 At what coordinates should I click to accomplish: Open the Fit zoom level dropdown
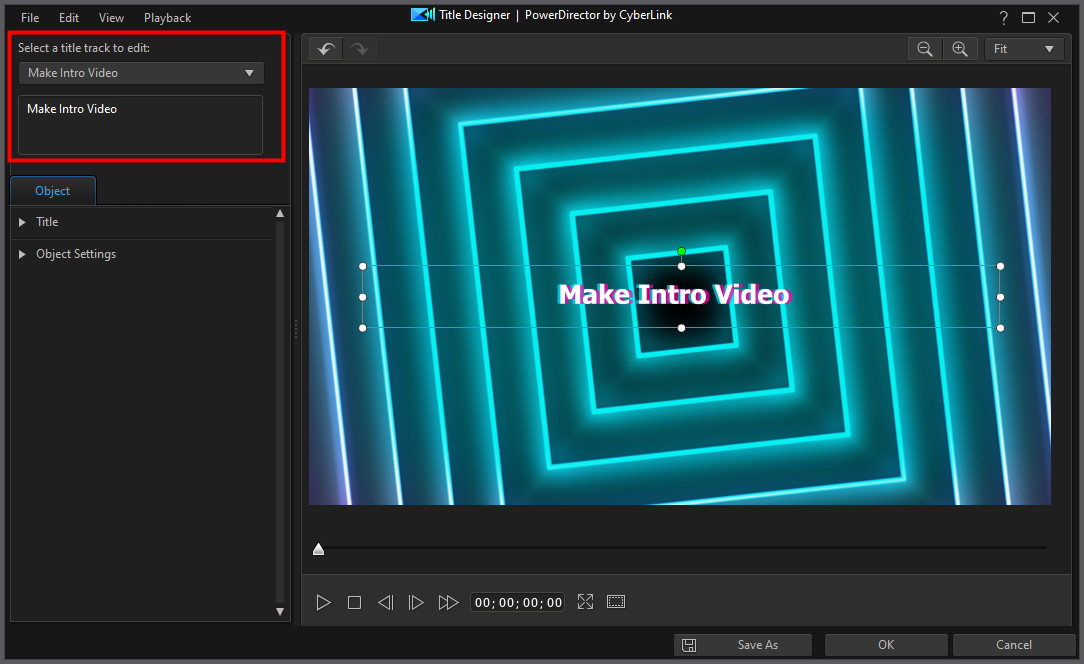1024,48
